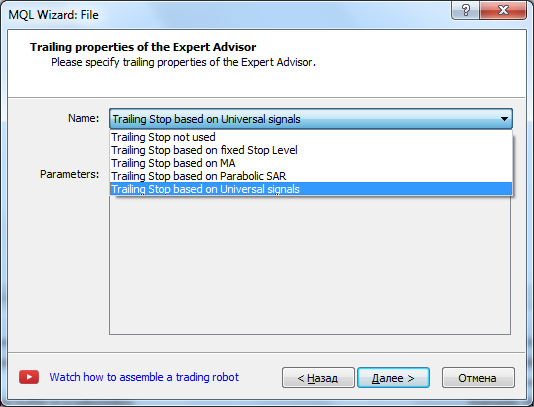Select Trailing Stop based on Parabolic SAR
This screenshot has height=407, width=534.
pos(311,176)
